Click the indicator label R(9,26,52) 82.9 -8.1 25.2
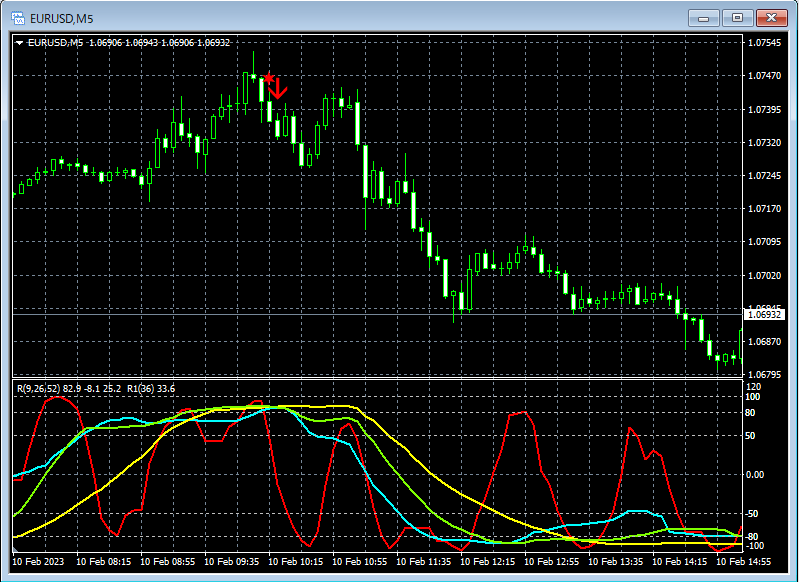The height and width of the screenshot is (582, 800). tap(69, 389)
